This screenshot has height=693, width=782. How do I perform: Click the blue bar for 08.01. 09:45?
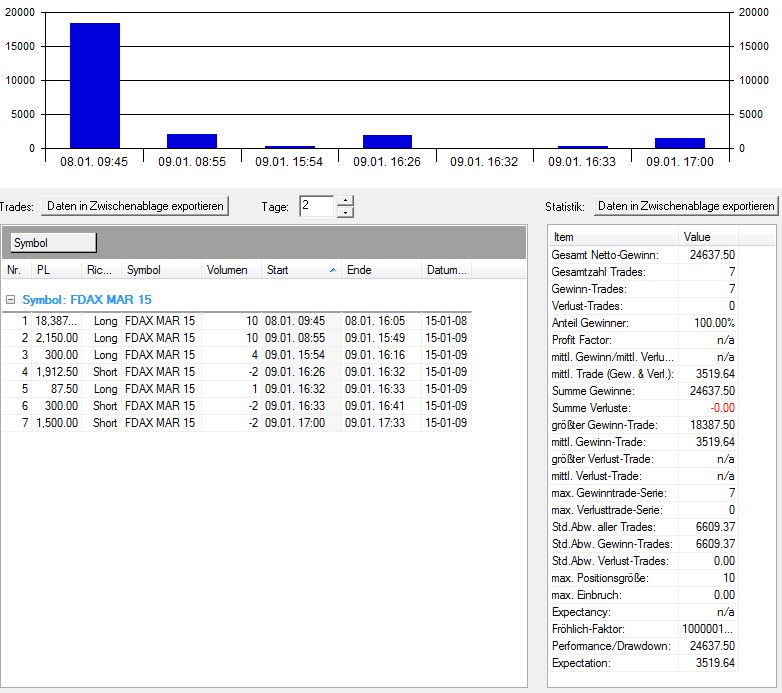pos(95,85)
